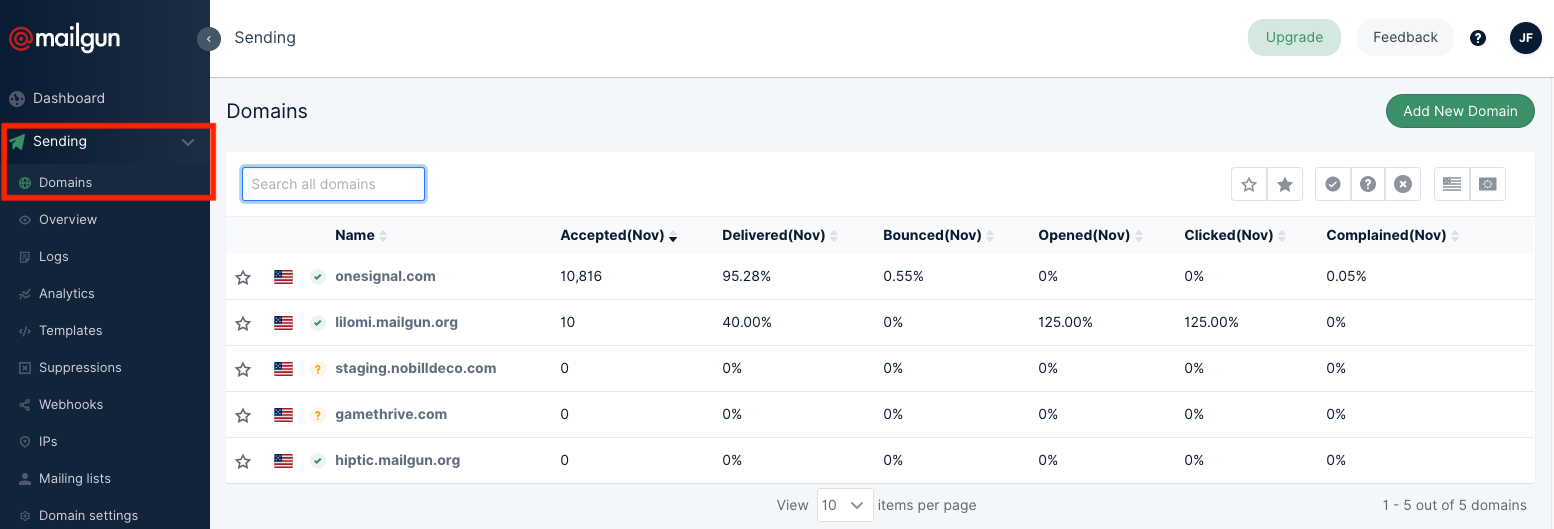Sort by Bounced(Nov) column
Image resolution: width=1554 pixels, height=529 pixels.
pyautogui.click(x=939, y=236)
